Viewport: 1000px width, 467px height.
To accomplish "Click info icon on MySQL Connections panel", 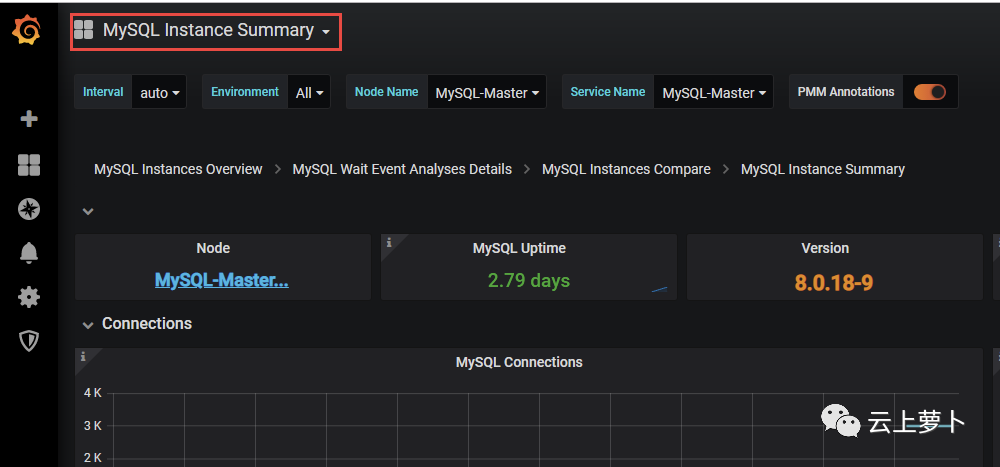I will [83, 357].
